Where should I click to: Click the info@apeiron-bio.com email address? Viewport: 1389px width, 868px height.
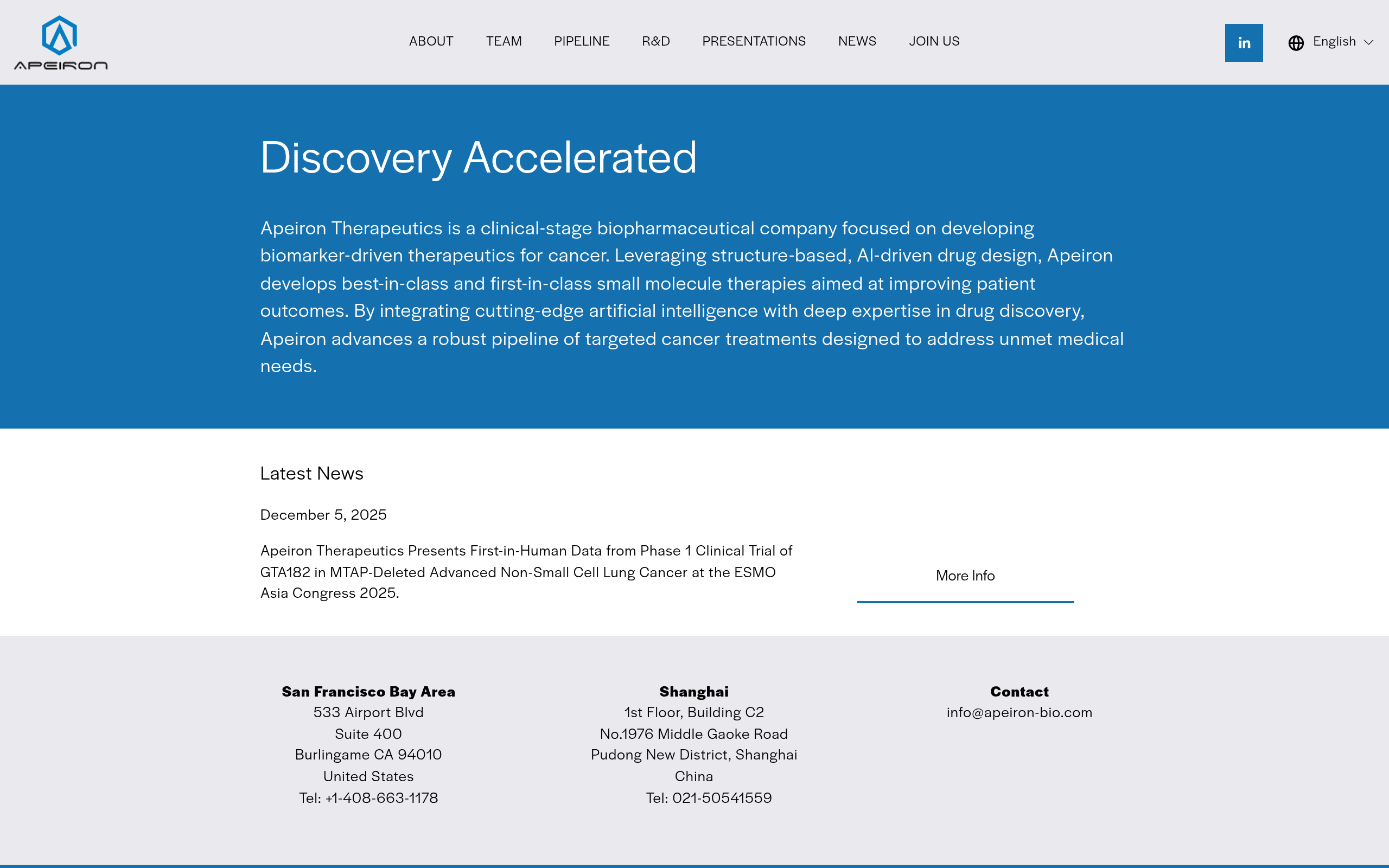(1020, 713)
